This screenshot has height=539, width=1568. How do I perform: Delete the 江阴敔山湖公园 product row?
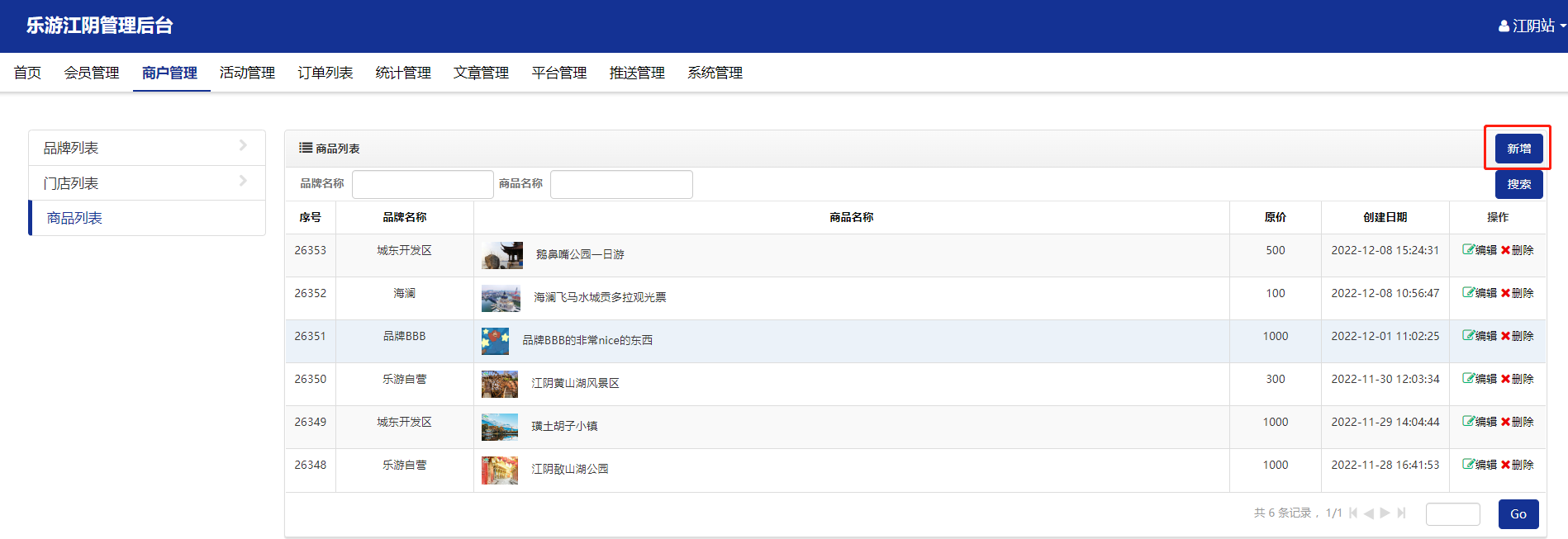click(x=1517, y=465)
